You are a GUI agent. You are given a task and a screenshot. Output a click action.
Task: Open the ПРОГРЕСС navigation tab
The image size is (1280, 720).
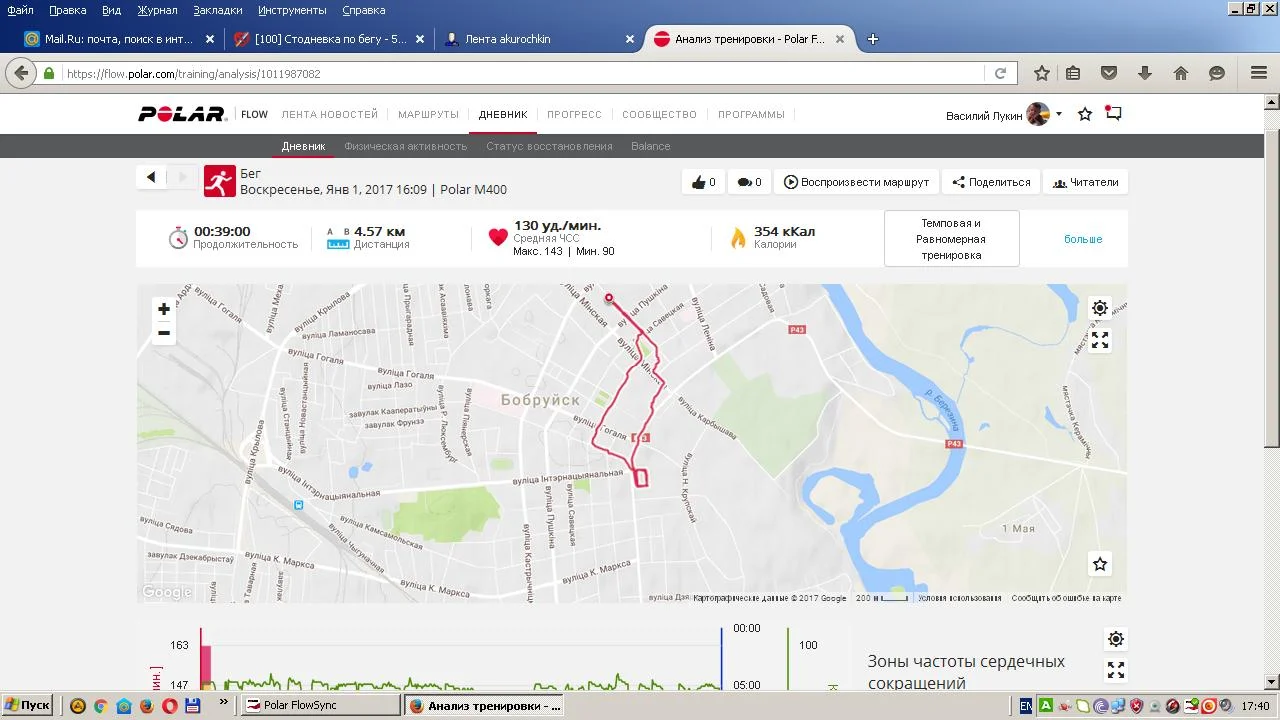point(574,114)
